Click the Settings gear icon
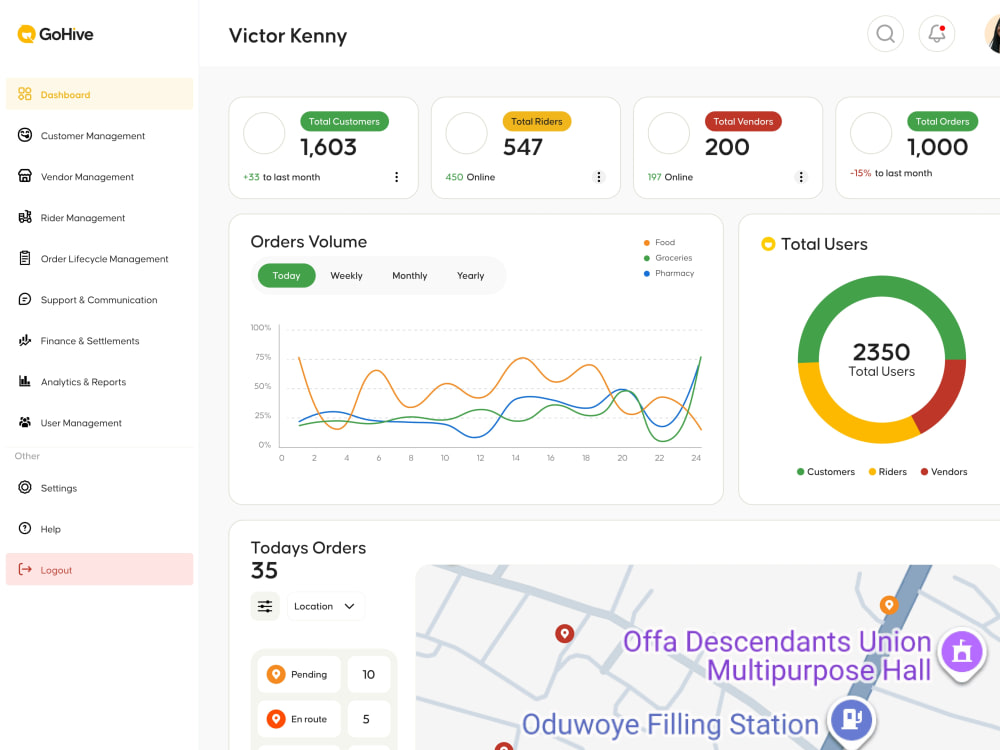This screenshot has width=1000, height=750. point(25,487)
